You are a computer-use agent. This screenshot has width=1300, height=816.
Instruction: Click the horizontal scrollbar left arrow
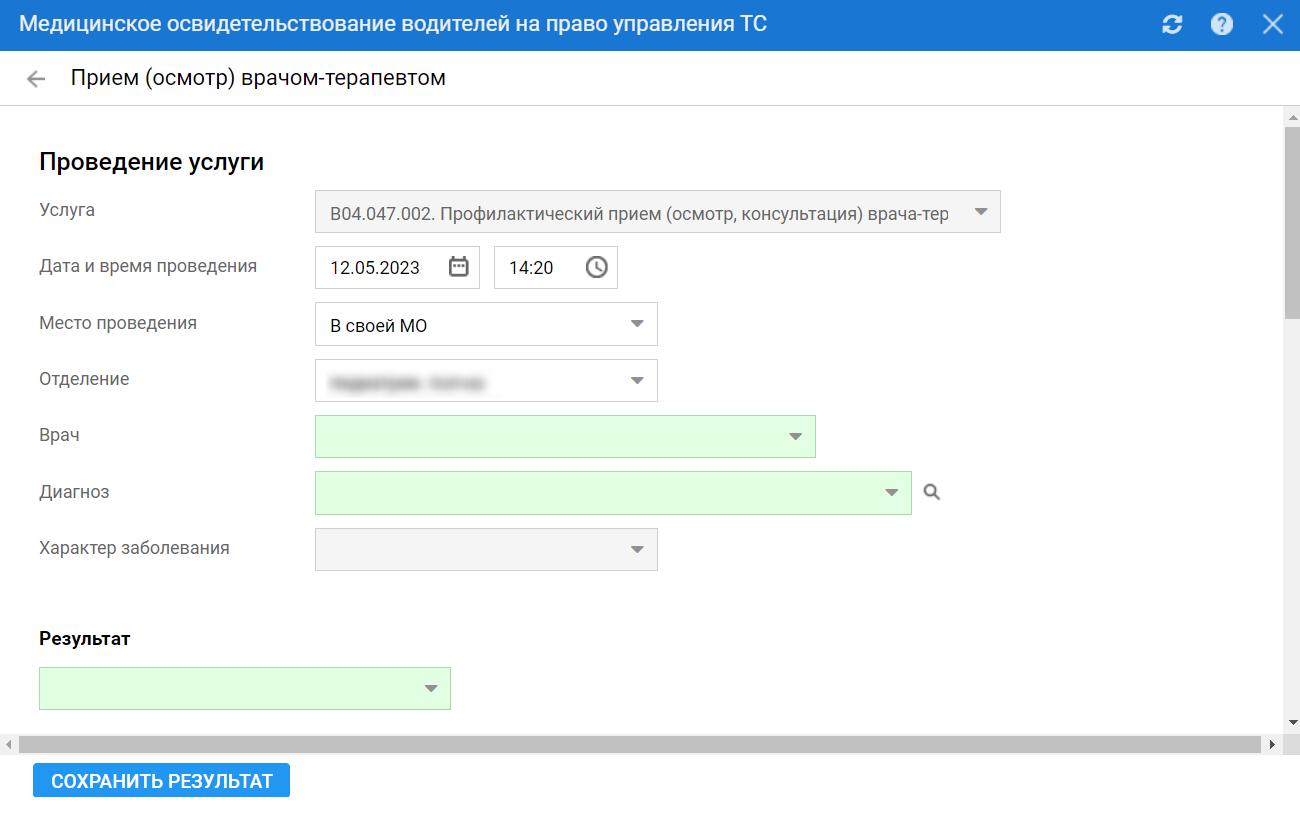tap(9, 745)
